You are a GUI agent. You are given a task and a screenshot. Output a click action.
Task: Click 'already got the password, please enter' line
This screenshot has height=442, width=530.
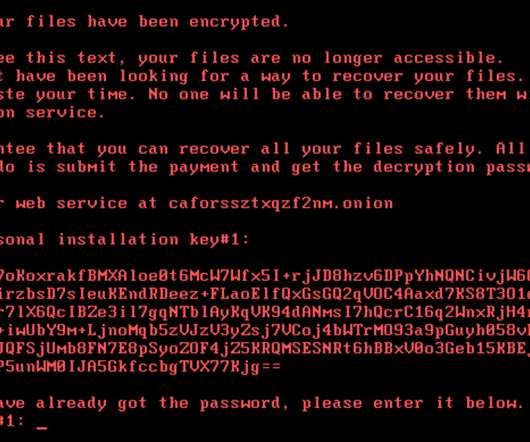pos(230,403)
